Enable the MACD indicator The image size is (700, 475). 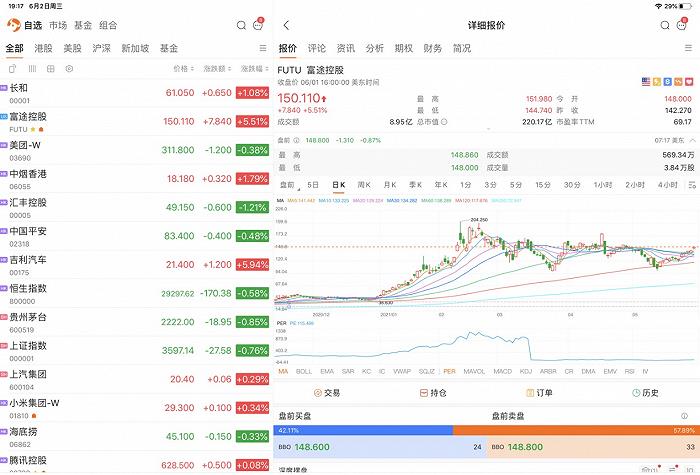(x=503, y=371)
